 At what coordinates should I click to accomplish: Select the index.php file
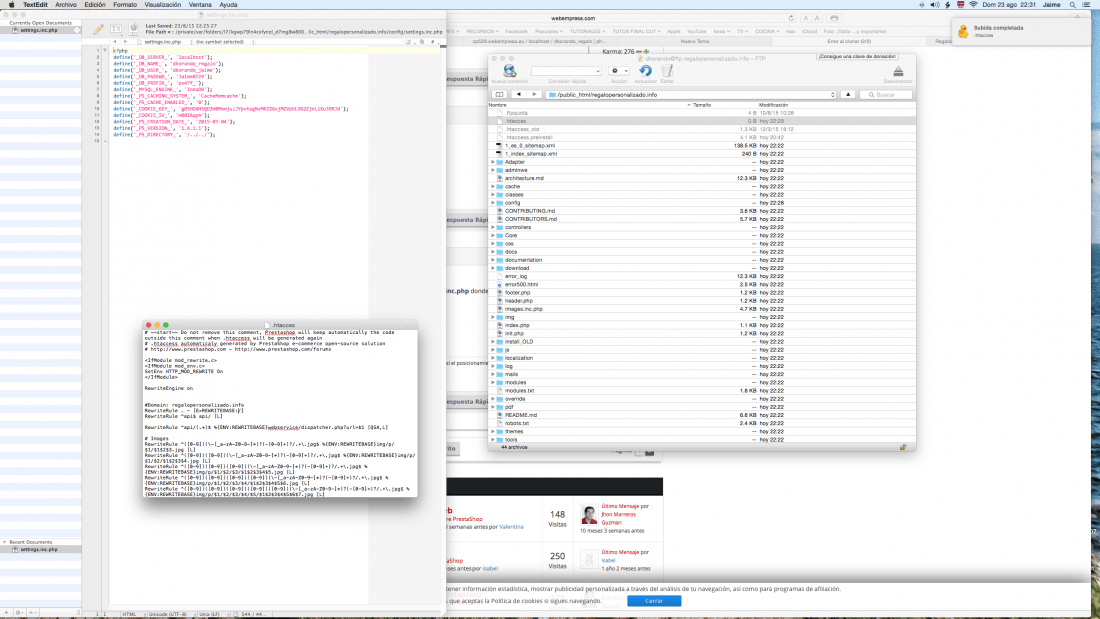tap(517, 325)
